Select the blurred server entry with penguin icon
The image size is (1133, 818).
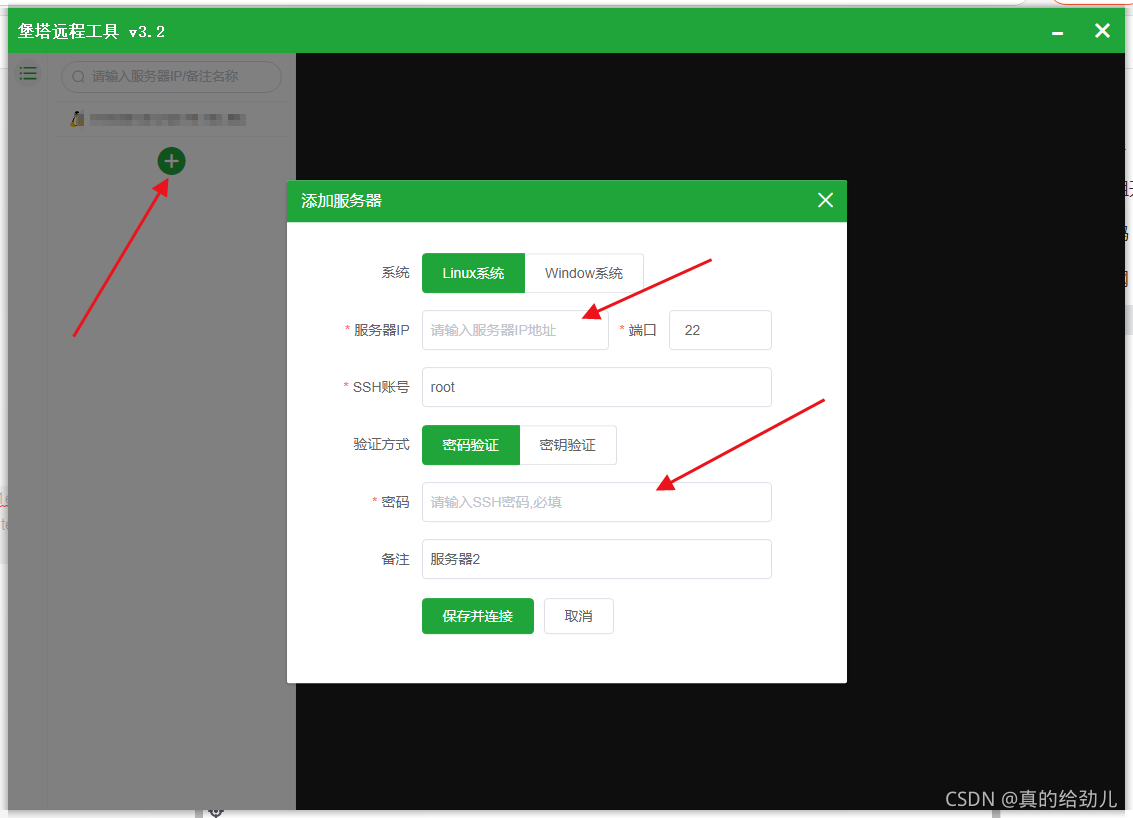pos(171,119)
